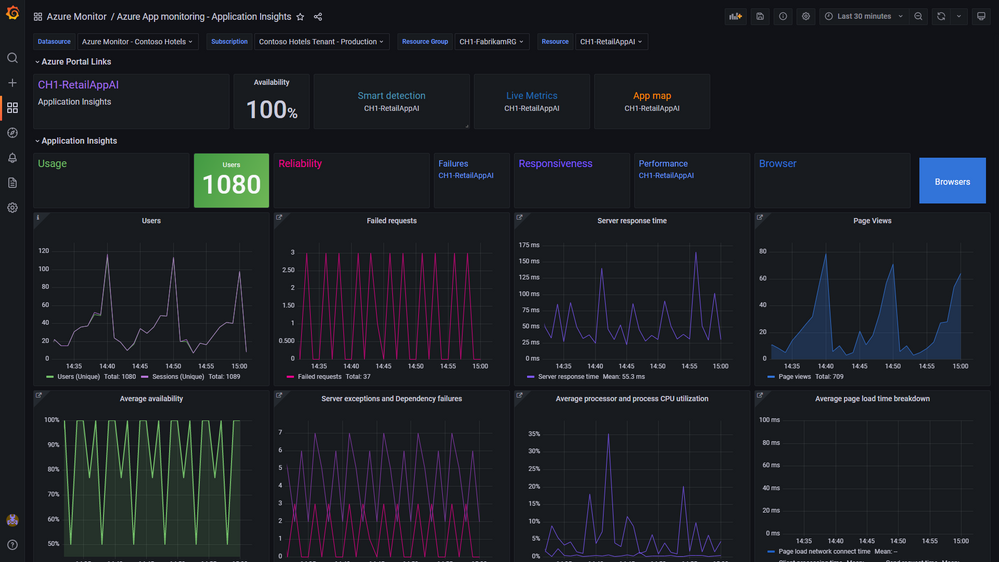999x562 pixels.
Task: Refresh the dashboard
Action: pos(941,17)
